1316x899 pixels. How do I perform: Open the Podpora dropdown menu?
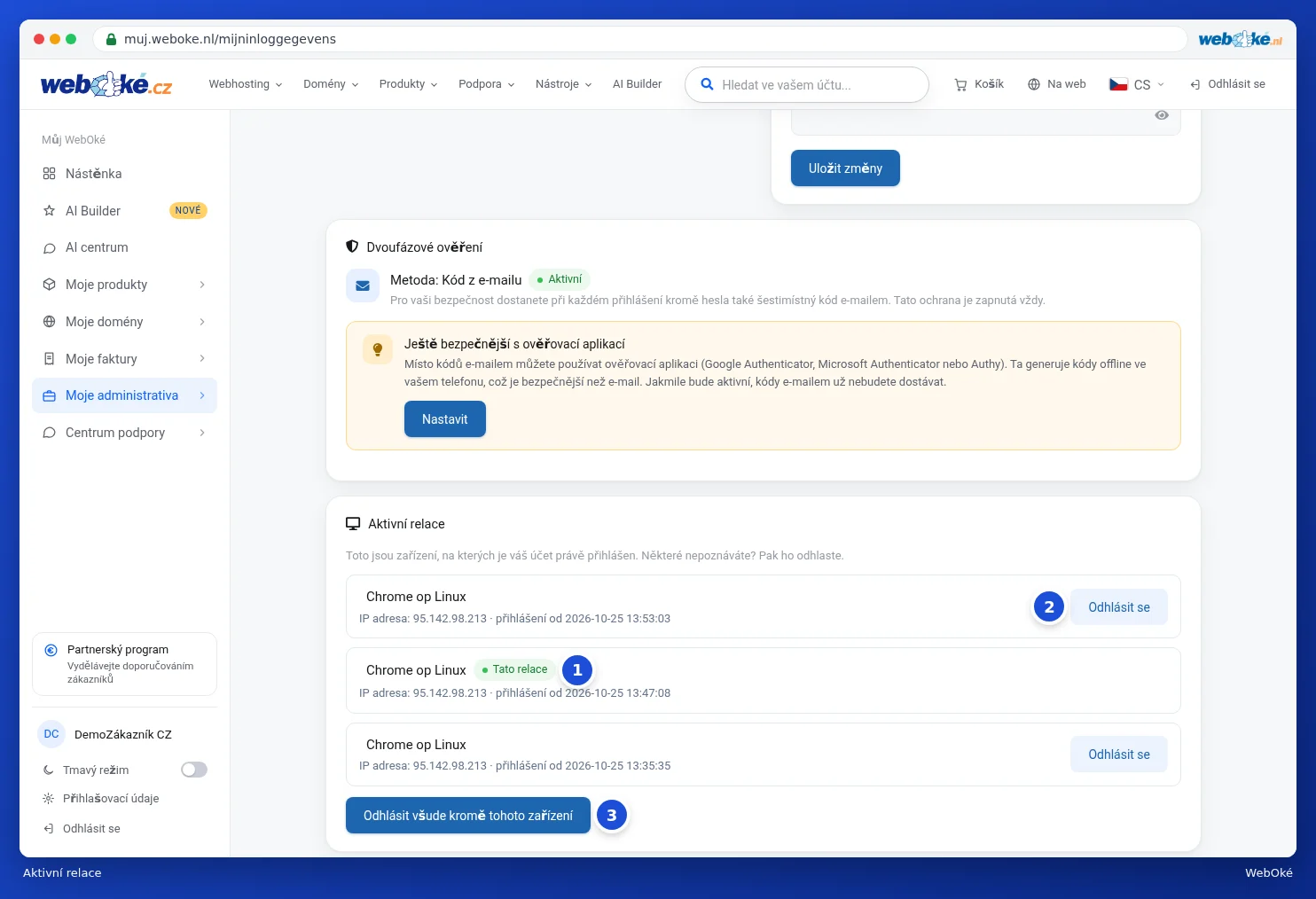(x=487, y=84)
